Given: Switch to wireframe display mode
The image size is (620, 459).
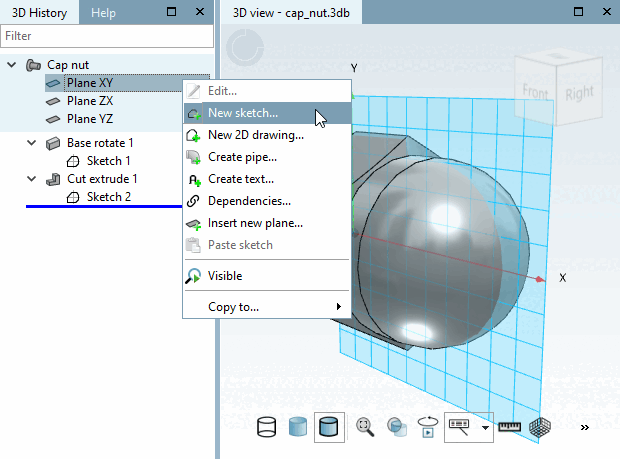Looking at the screenshot, I should (x=267, y=427).
